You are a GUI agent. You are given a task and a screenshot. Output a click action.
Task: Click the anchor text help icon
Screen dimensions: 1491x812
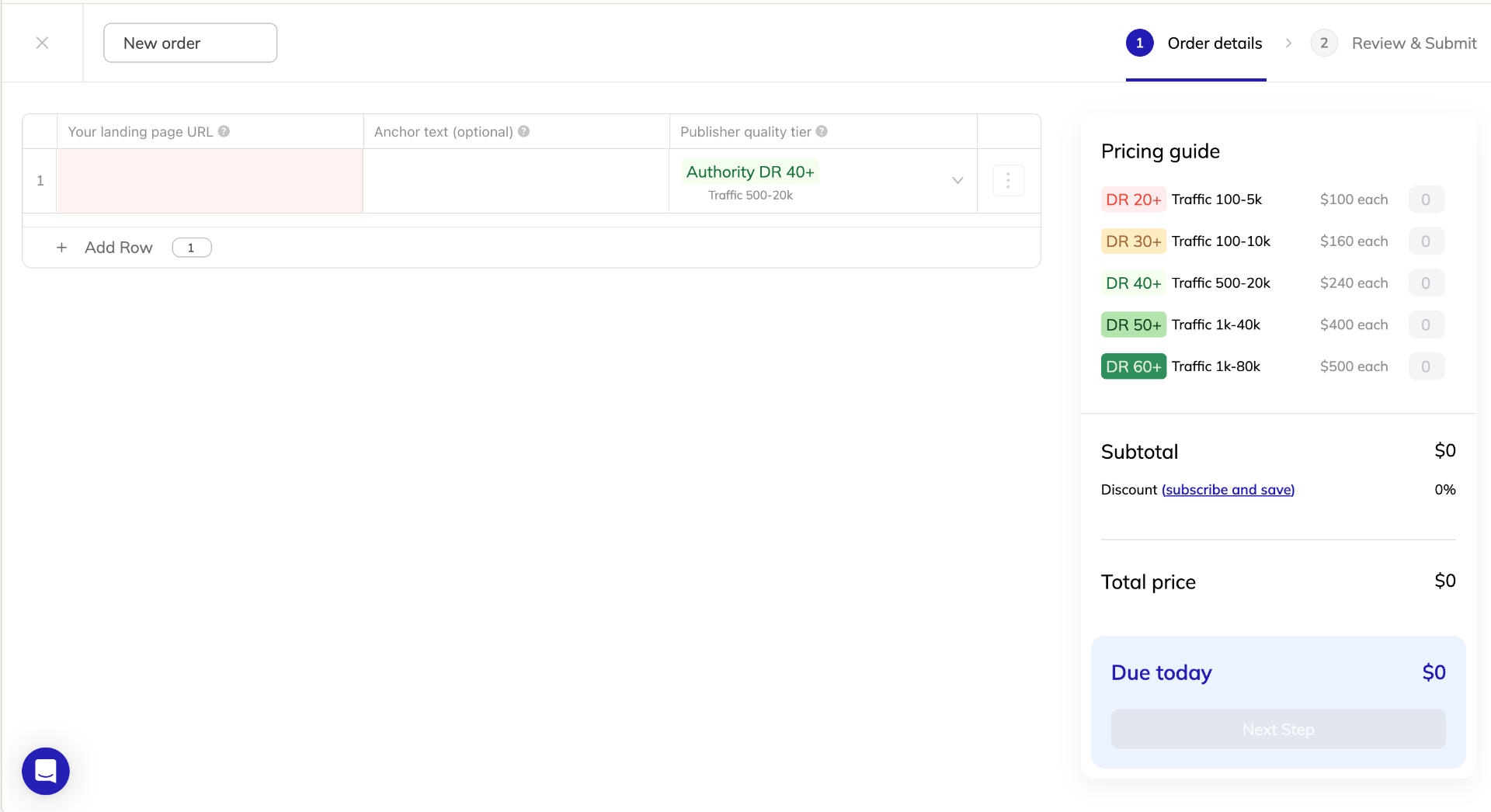(524, 131)
